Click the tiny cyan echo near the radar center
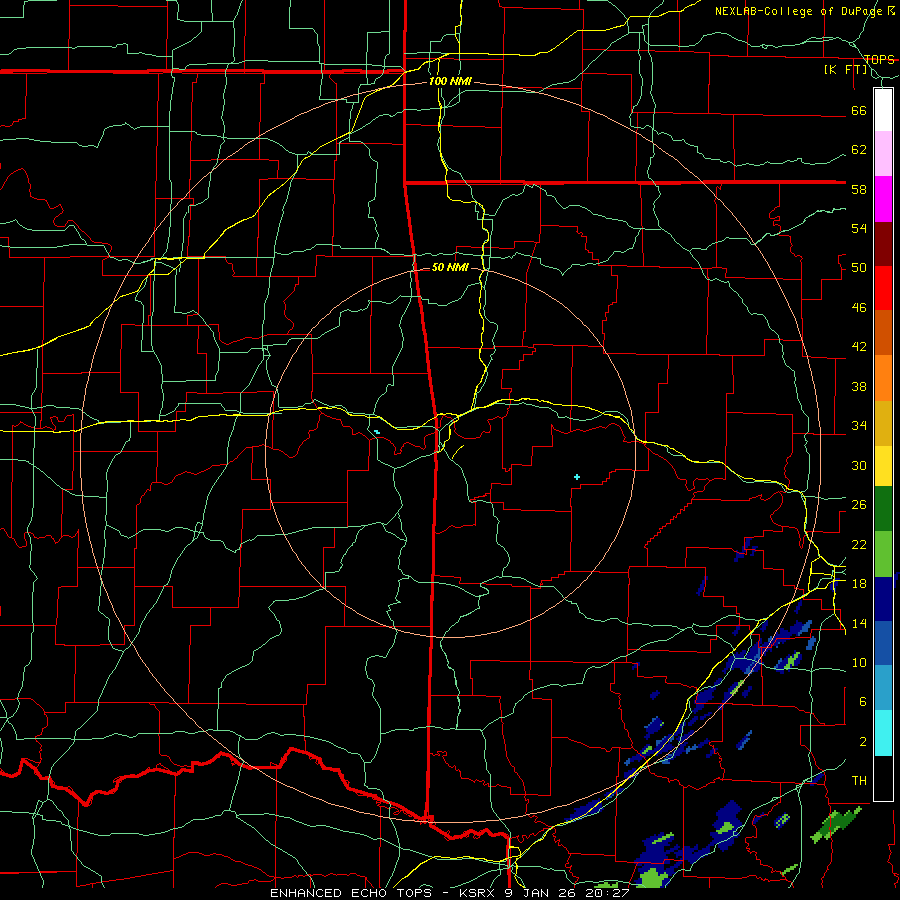The image size is (900, 900). [x=377, y=432]
